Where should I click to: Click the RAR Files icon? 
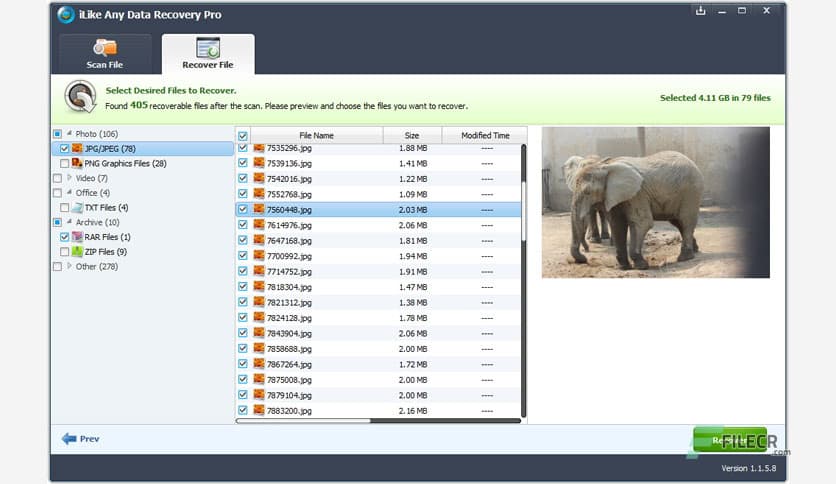tap(77, 237)
